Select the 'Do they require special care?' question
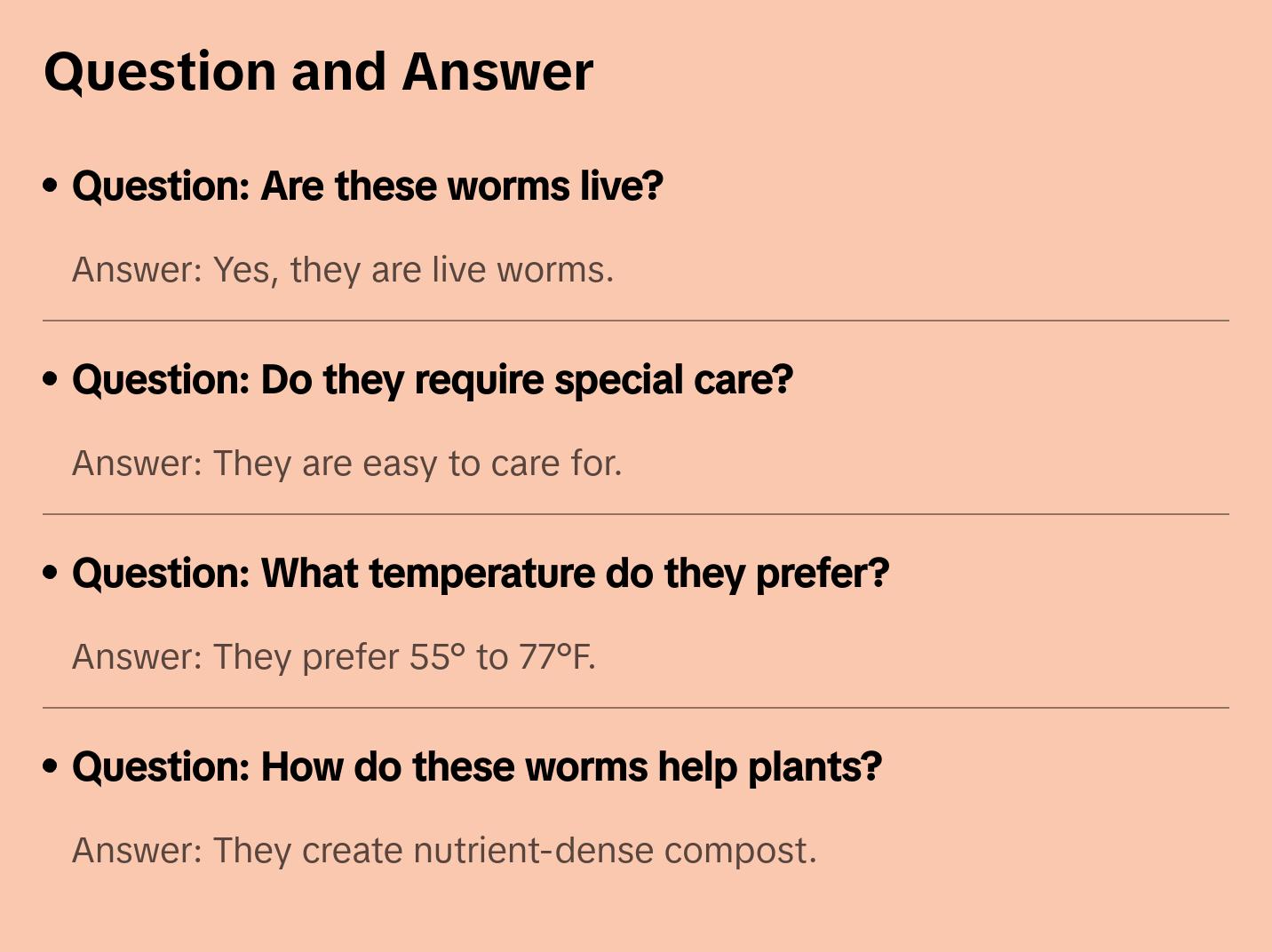Viewport: 1272px width, 952px height. click(x=432, y=380)
